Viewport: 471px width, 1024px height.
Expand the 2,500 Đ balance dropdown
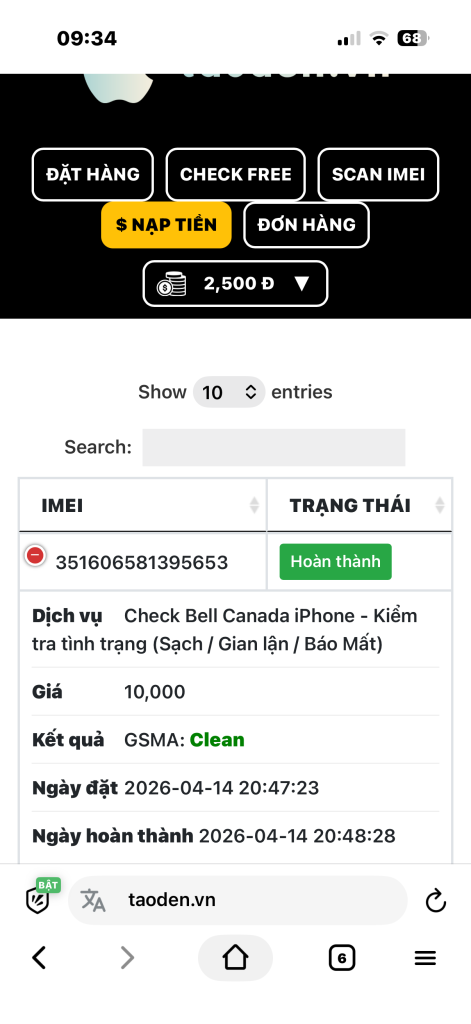click(x=235, y=283)
